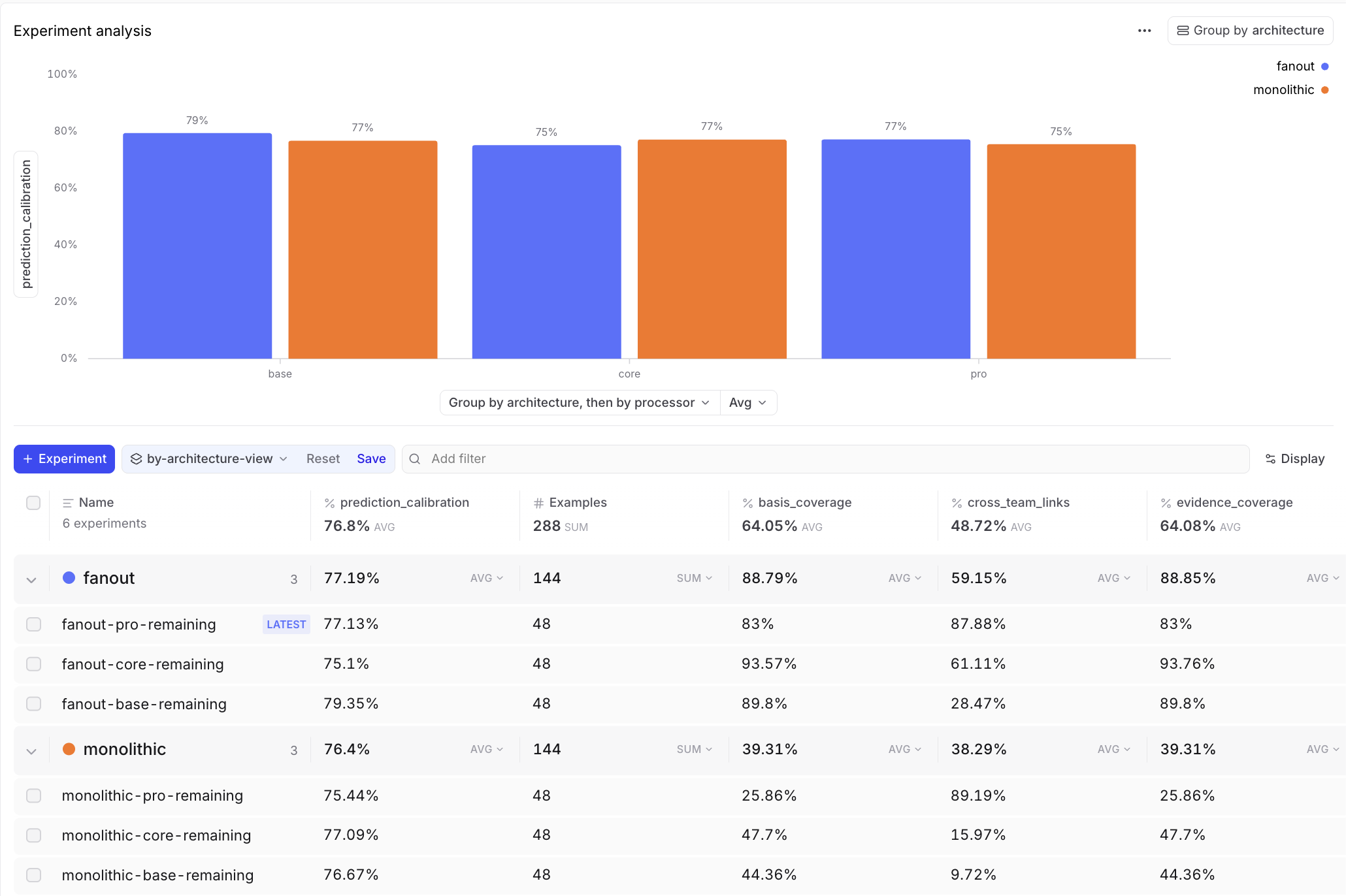Open AVG dropdown for monolithic cross_team_links

pos(1114,750)
